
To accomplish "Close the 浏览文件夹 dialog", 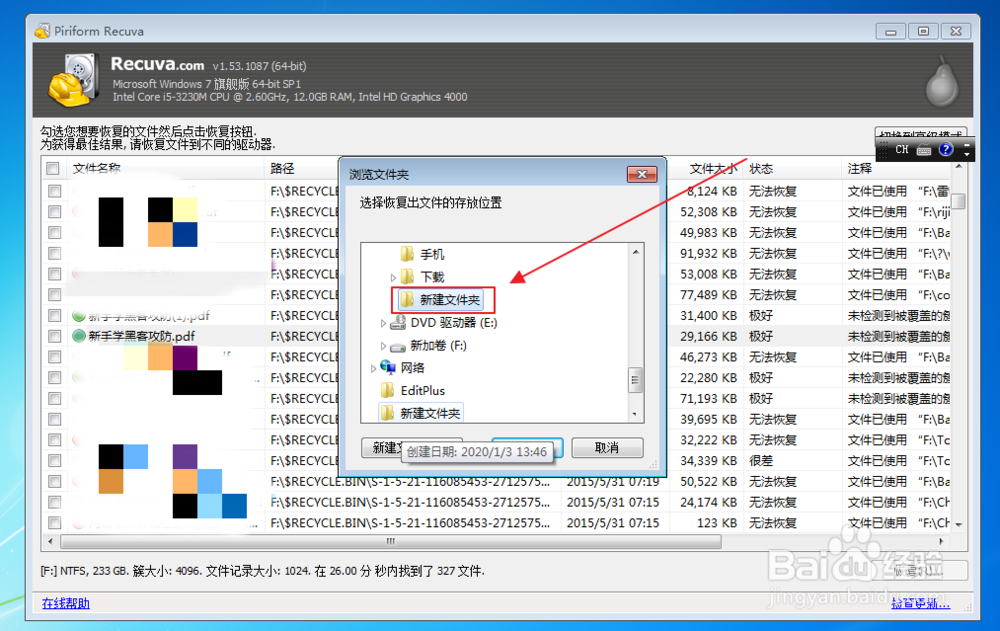I will pos(642,174).
